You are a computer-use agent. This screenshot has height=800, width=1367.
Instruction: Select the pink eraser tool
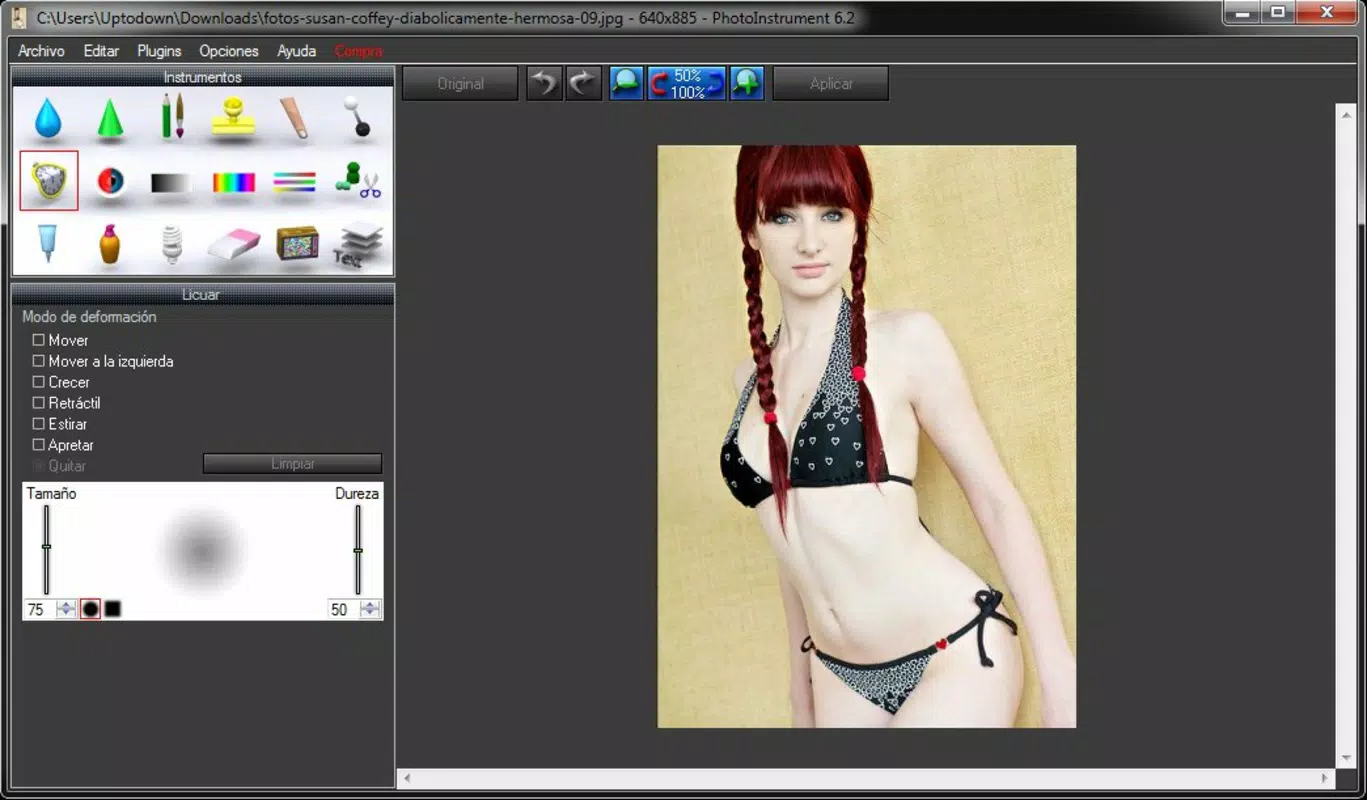pyautogui.click(x=234, y=244)
